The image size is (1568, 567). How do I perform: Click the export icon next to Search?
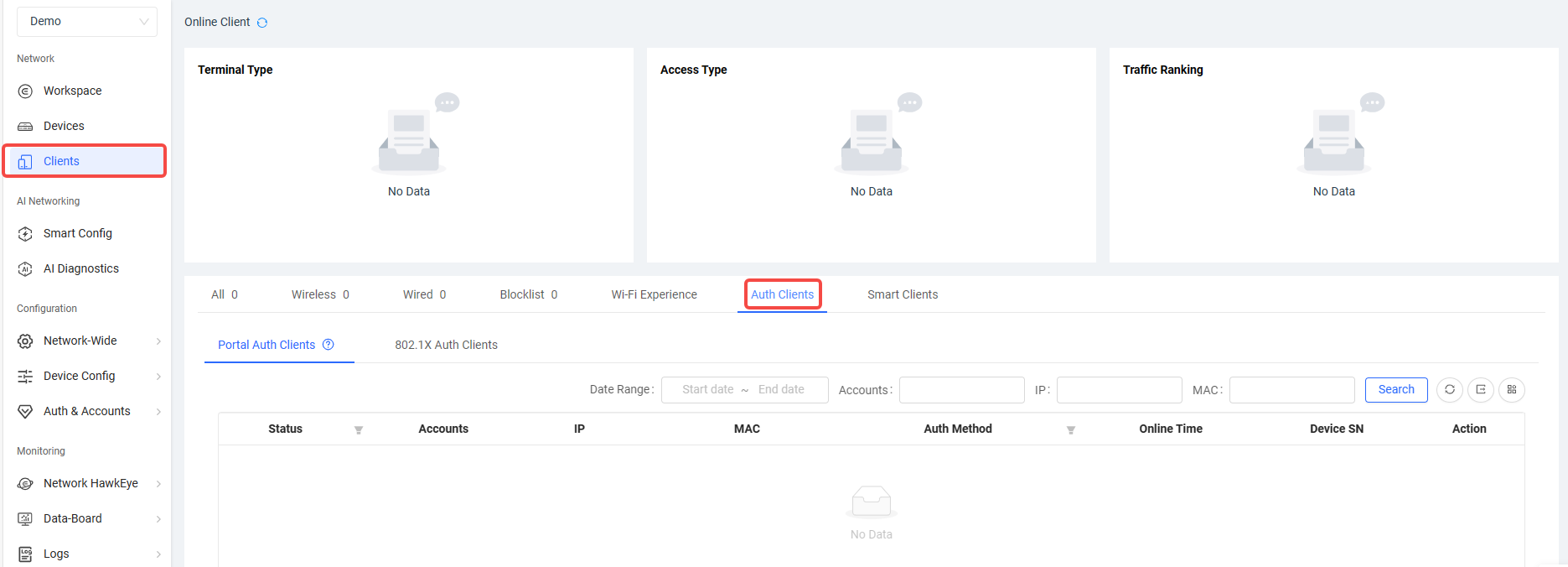(x=1481, y=390)
